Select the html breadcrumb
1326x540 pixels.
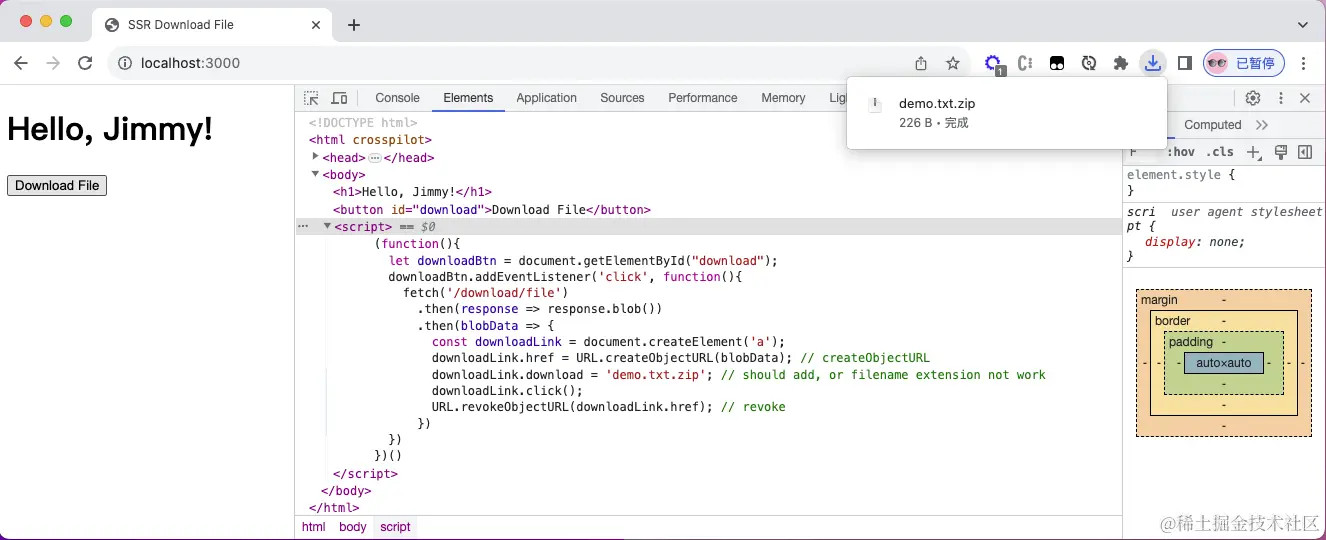pos(314,527)
